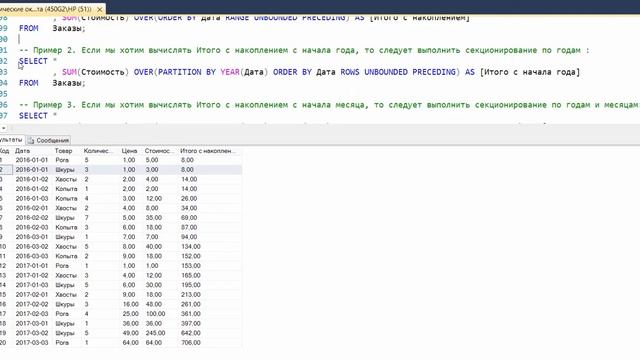Click running total cell 642,00
Image resolution: width=640 pixels, height=360 pixels.
[191, 333]
